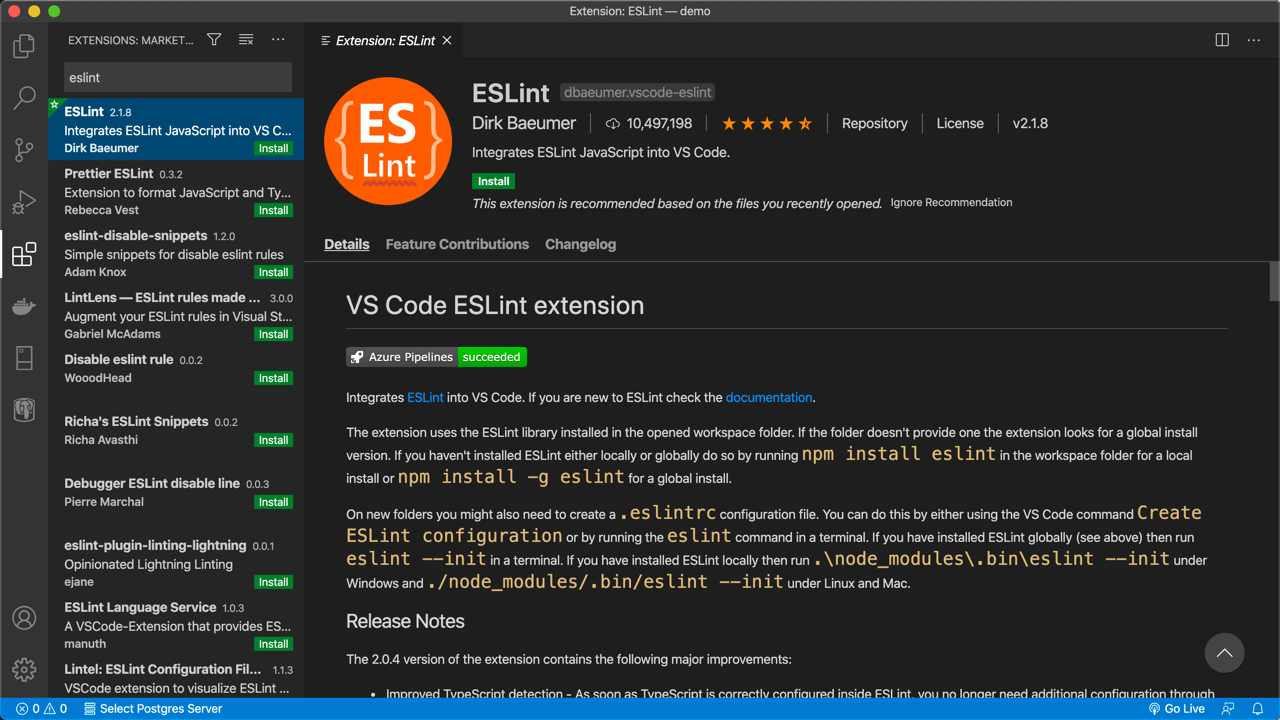Viewport: 1280px width, 720px height.
Task: Open the Docker view in activity bar
Action: point(24,306)
